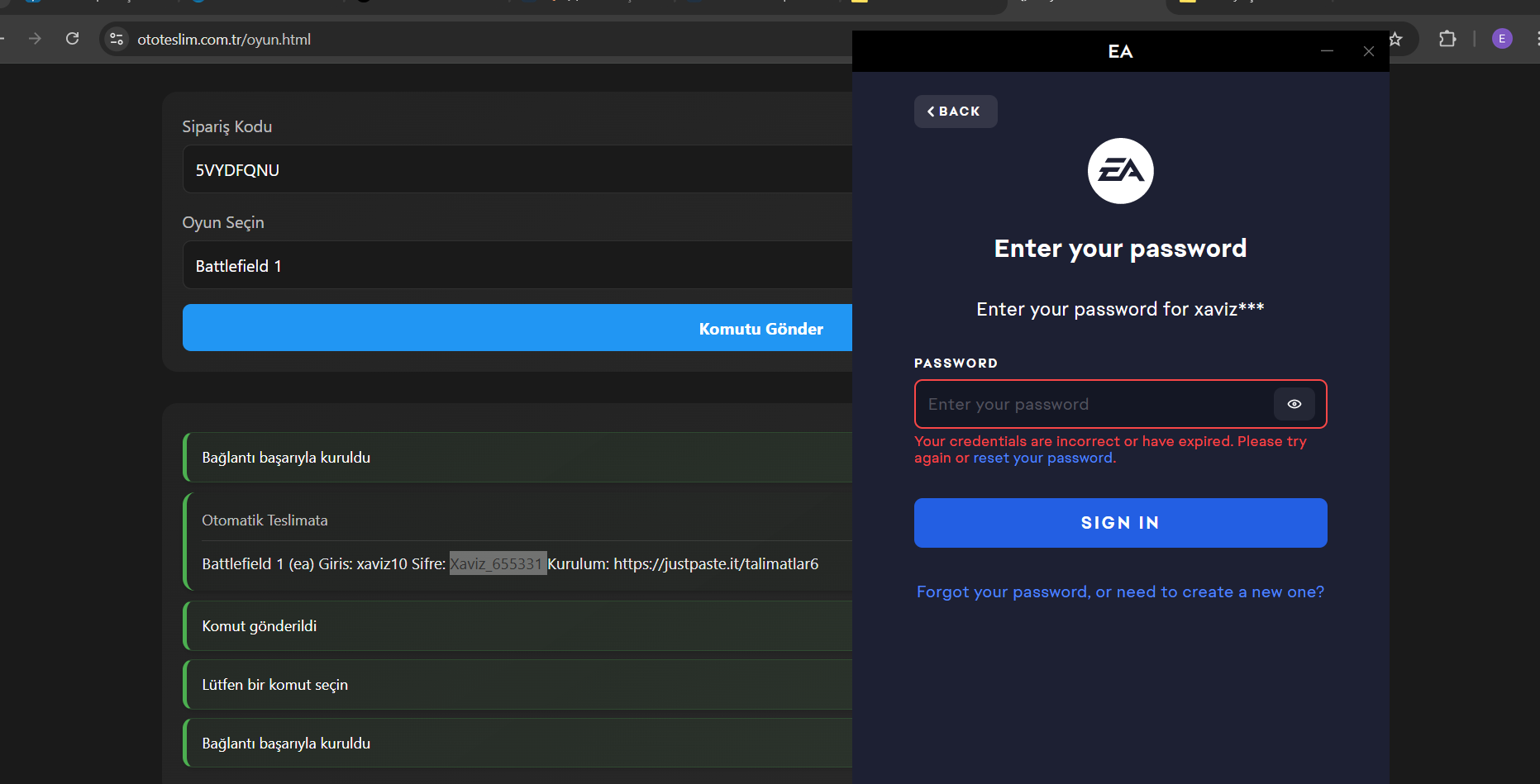Open the Oyun Seçin dropdown showing Battlefield 1
The height and width of the screenshot is (784, 1540).
pos(517,265)
